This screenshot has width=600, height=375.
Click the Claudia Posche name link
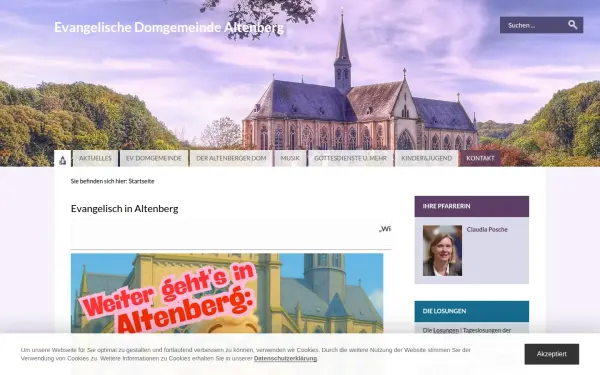click(487, 230)
